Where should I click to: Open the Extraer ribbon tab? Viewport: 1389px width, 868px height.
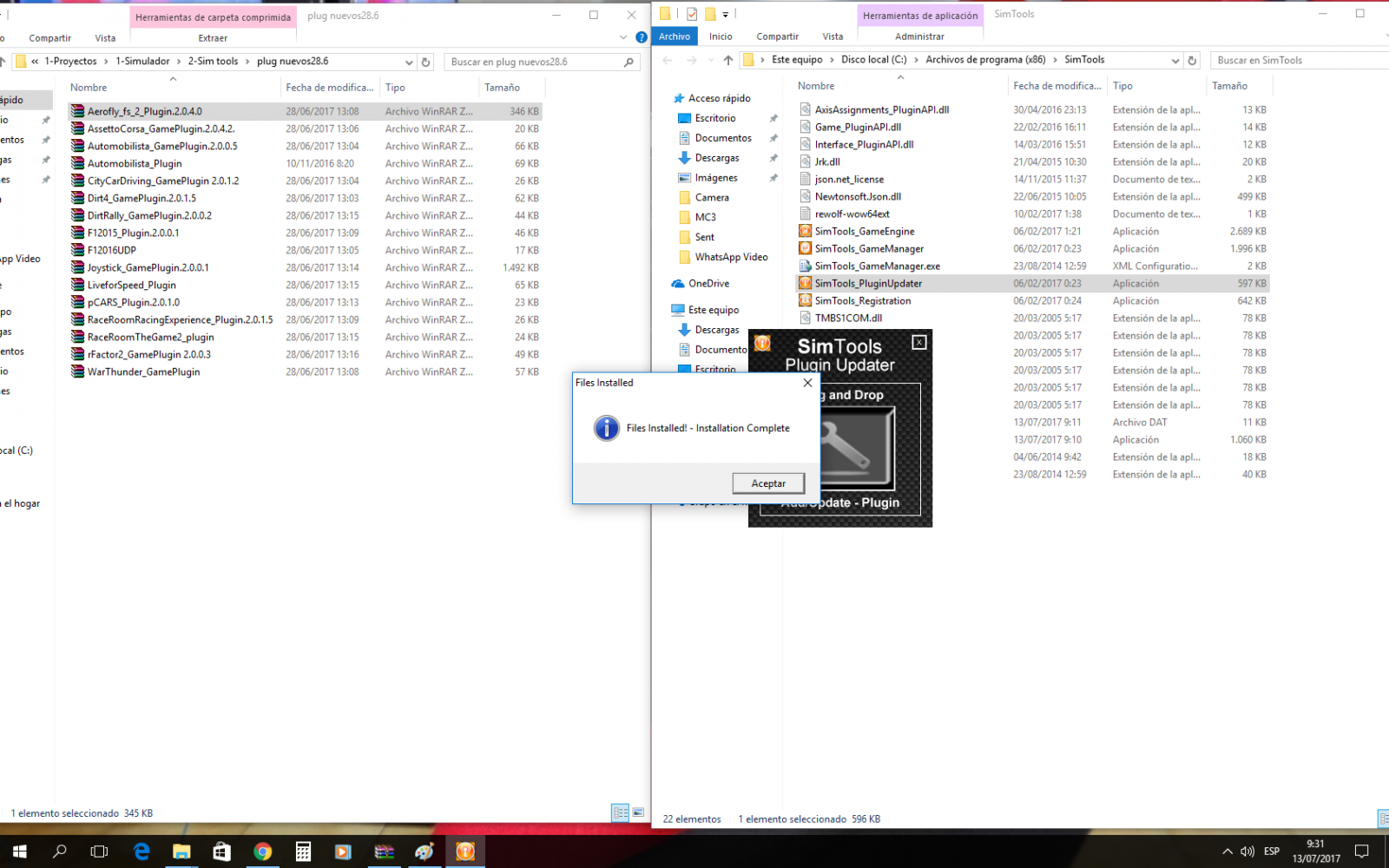pos(213,38)
